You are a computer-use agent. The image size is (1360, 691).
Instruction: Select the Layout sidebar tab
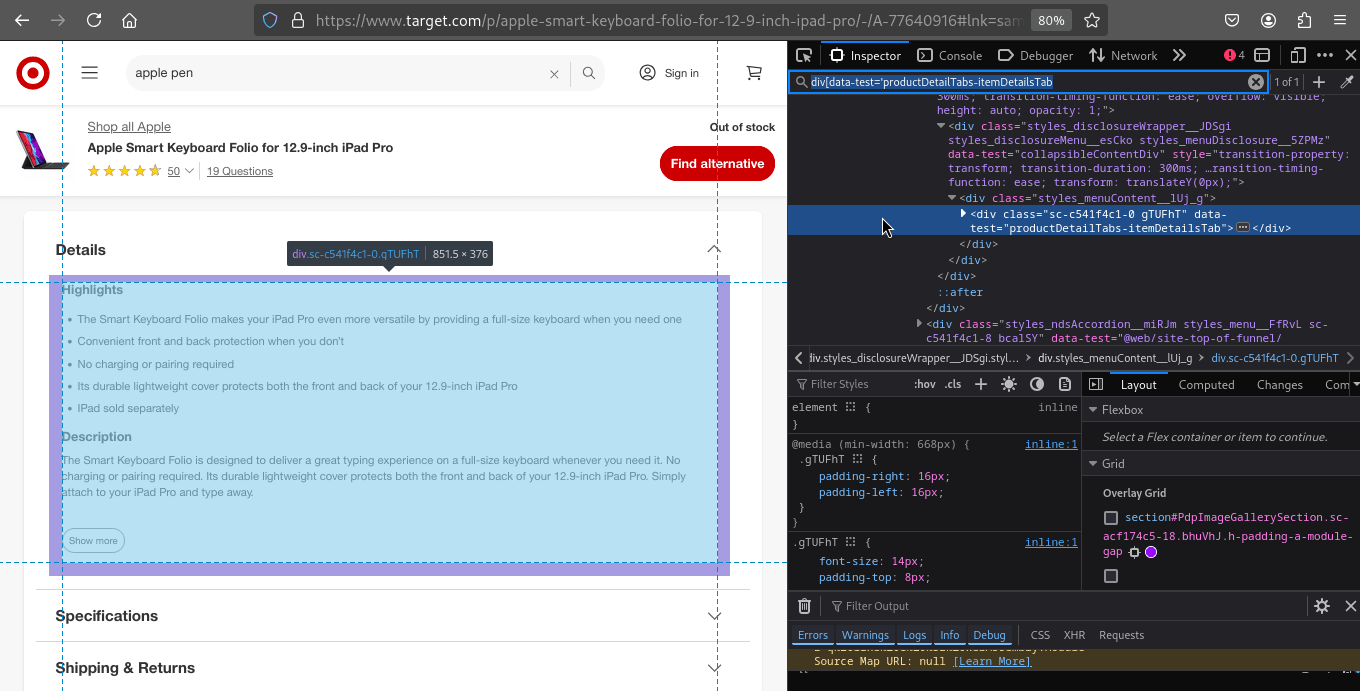click(x=1138, y=384)
